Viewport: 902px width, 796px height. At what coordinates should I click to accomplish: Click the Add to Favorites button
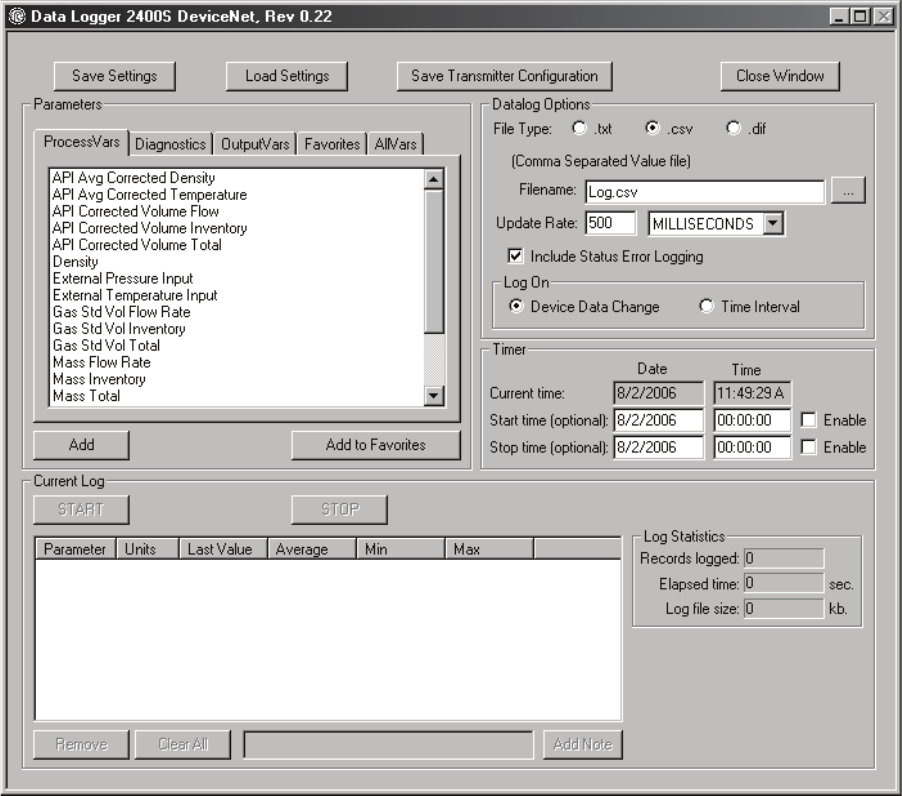point(375,445)
